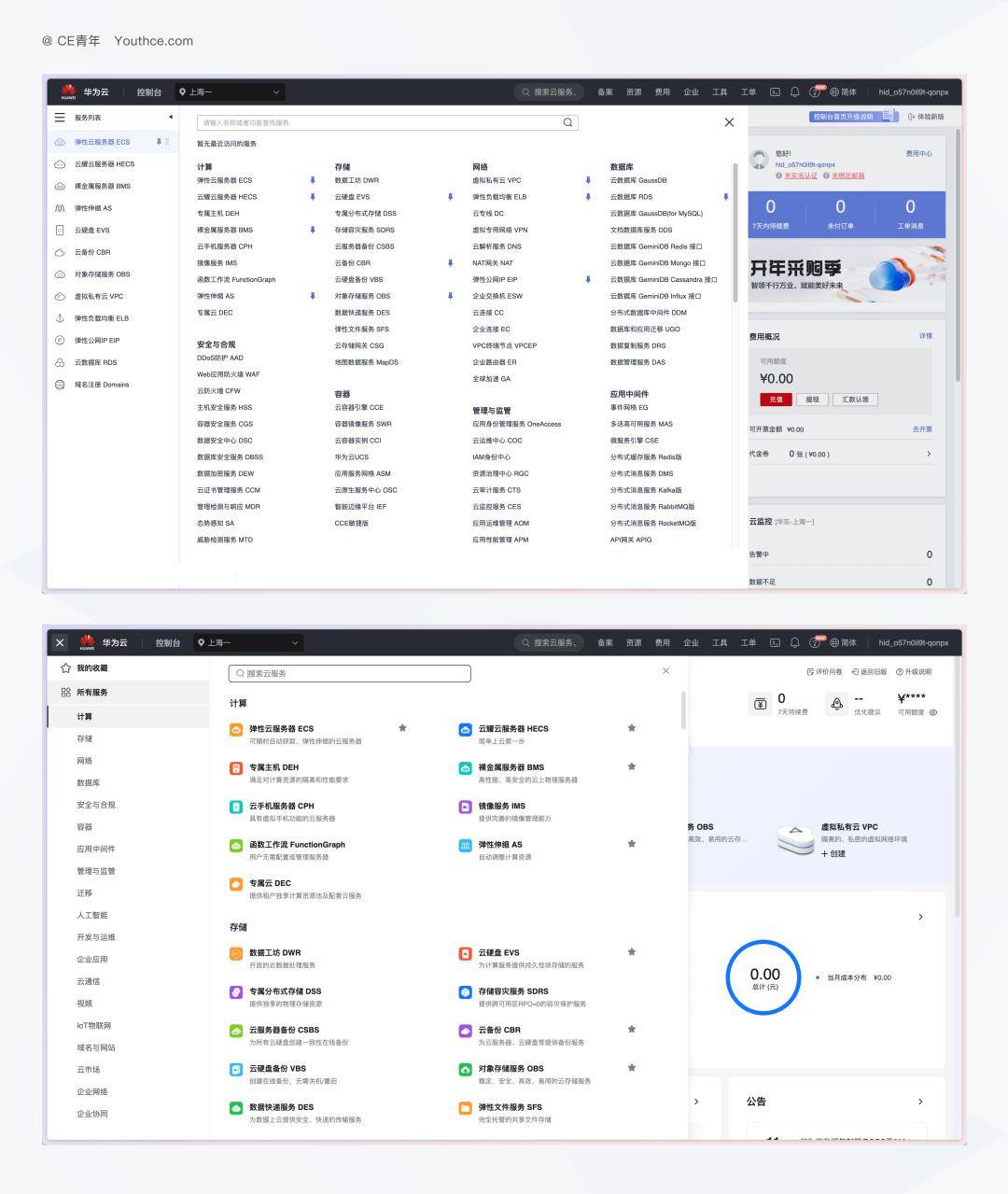Click the 弹性云服务器 ECS orange icon in lower list
This screenshot has width=1008, height=1194.
tap(236, 729)
